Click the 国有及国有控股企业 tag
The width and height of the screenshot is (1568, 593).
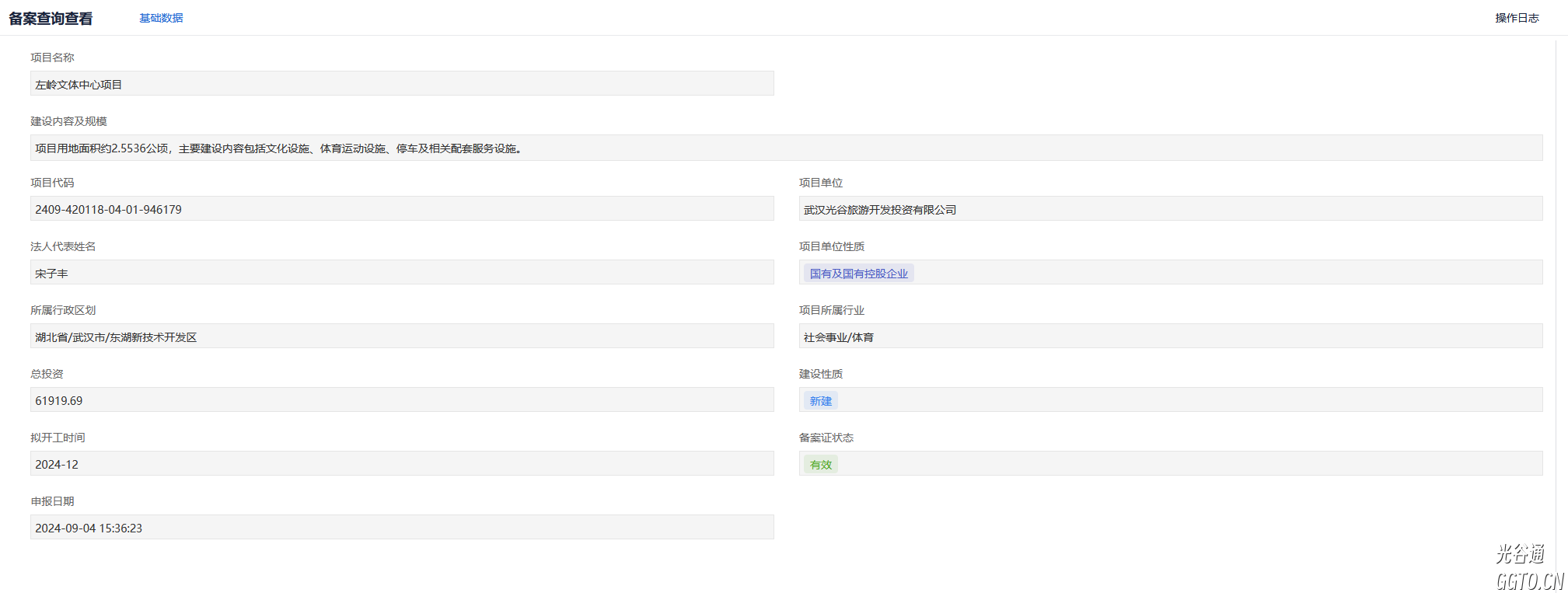pos(858,274)
